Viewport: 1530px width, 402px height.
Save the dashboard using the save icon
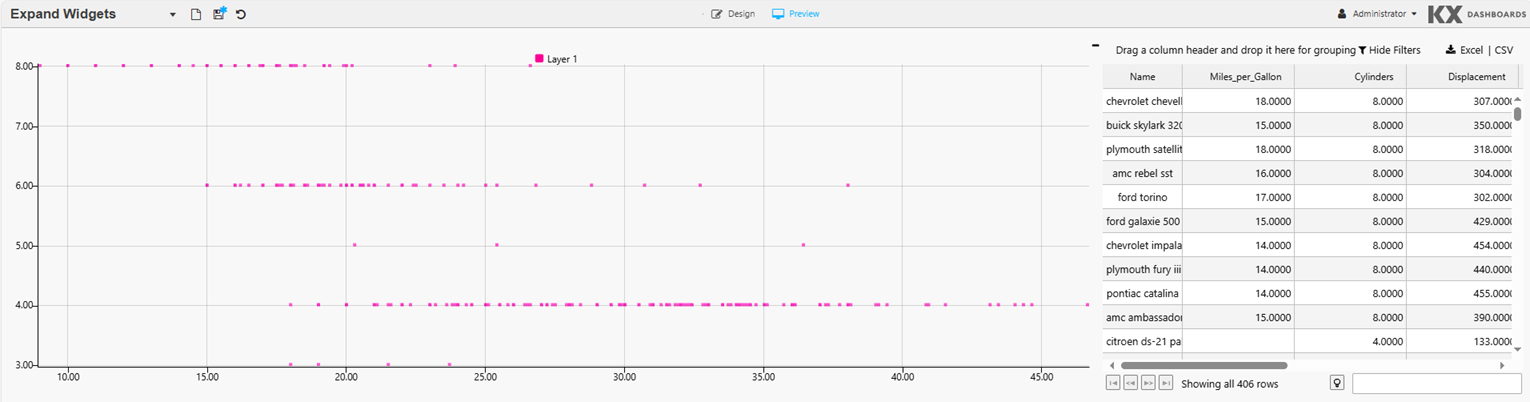pyautogui.click(x=219, y=14)
